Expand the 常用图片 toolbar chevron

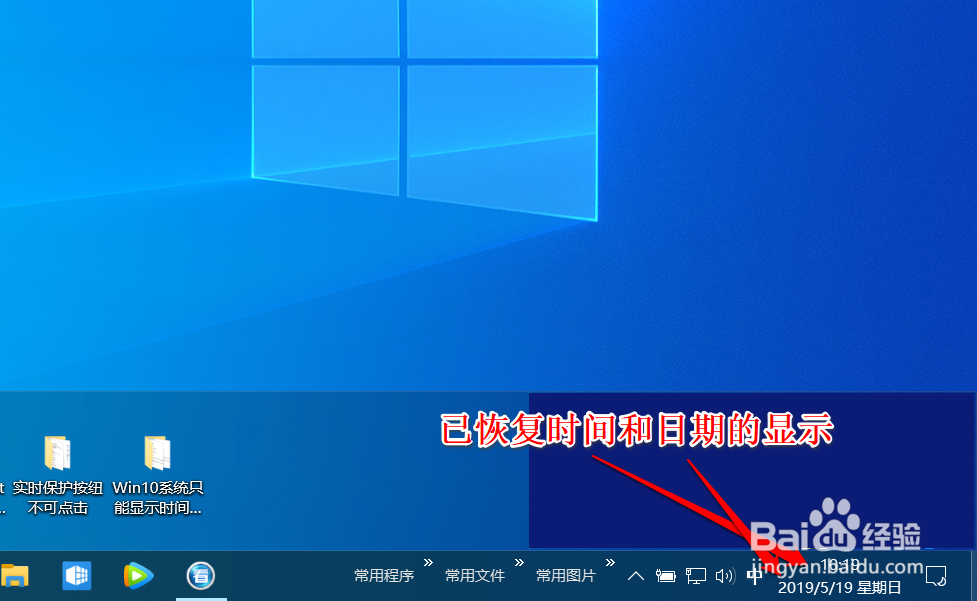click(609, 562)
